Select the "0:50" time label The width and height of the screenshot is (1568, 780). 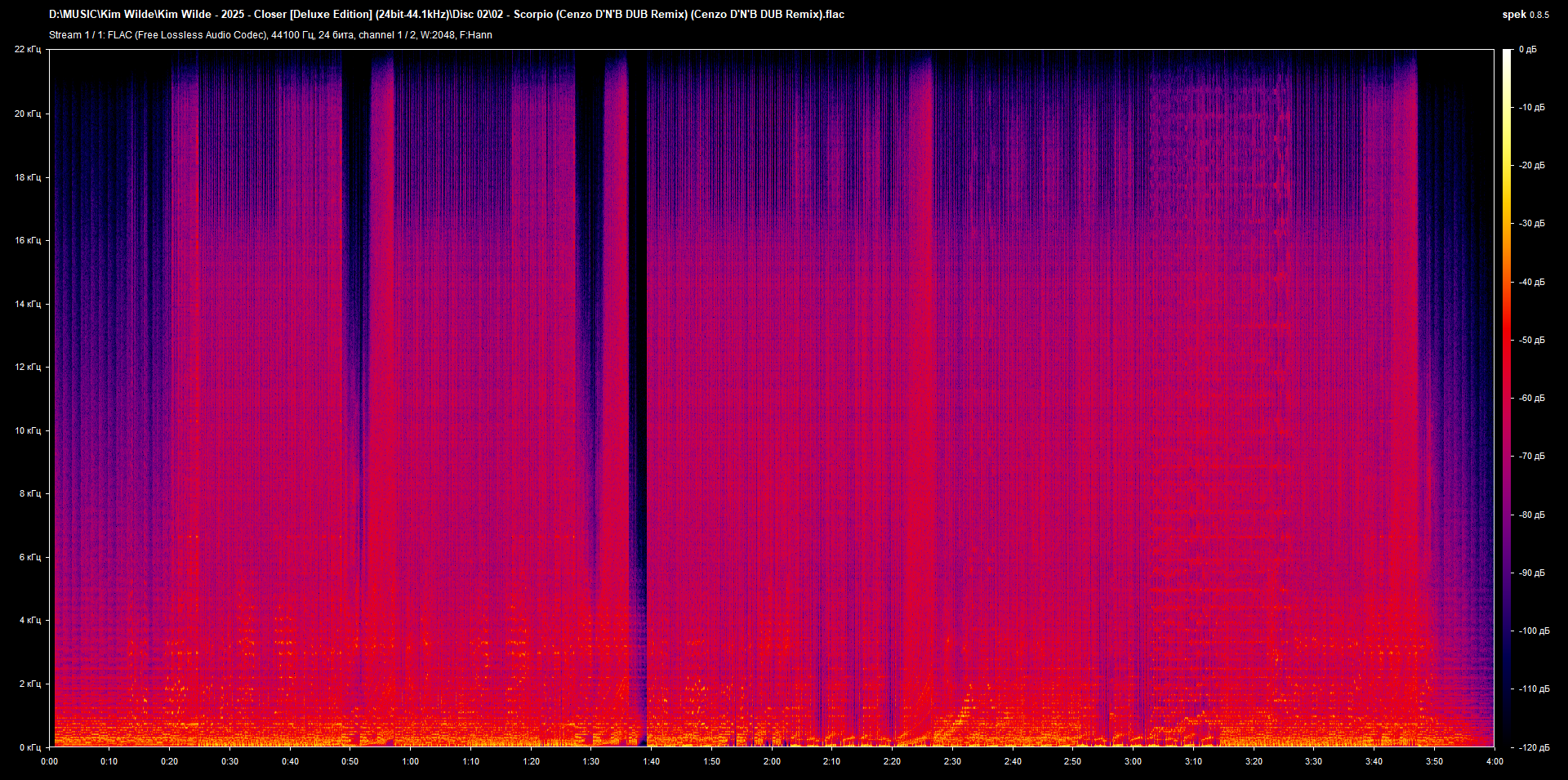tap(350, 761)
